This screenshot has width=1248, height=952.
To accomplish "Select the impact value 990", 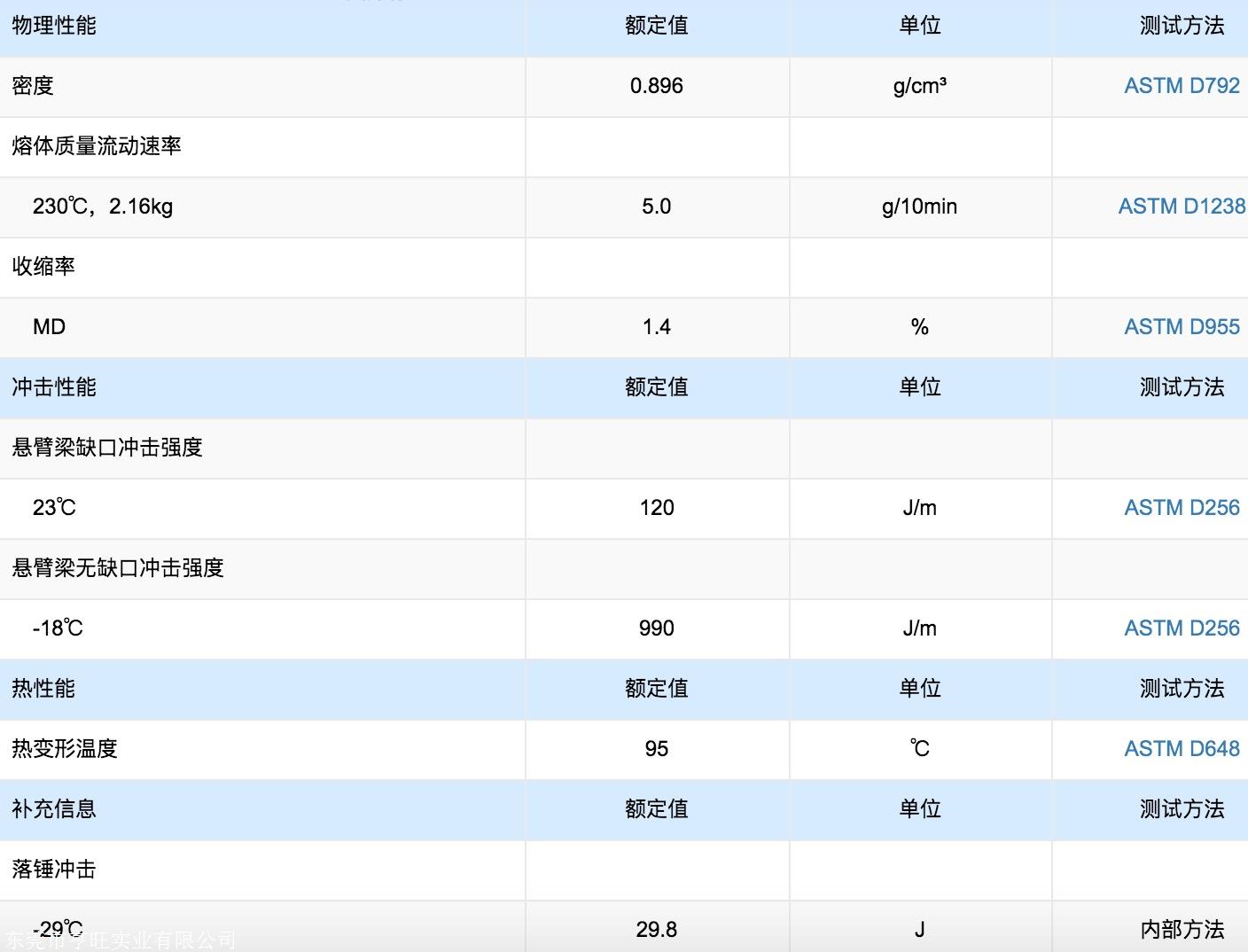I will point(657,628).
